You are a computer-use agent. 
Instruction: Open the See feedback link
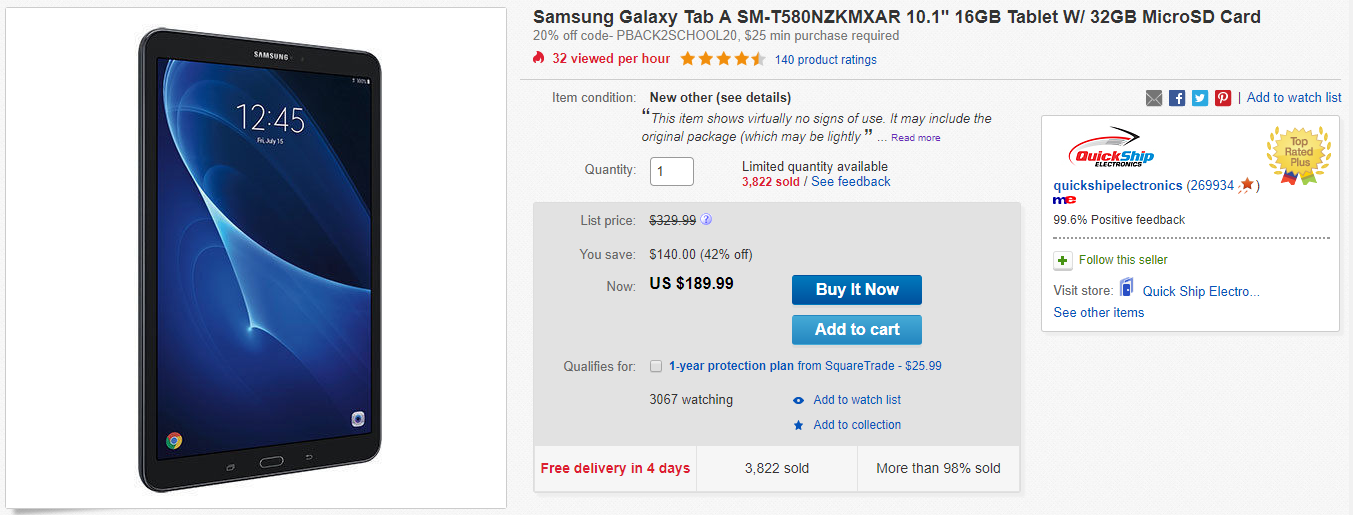[x=850, y=182]
